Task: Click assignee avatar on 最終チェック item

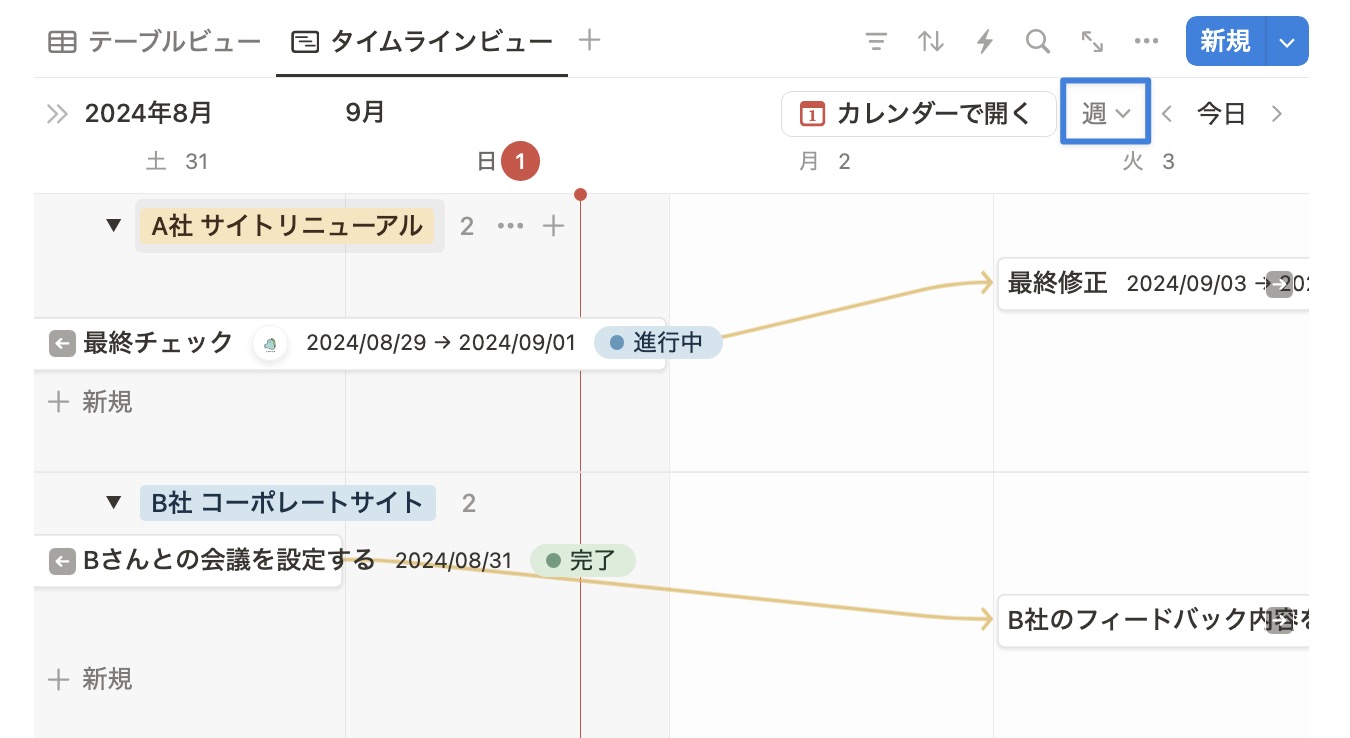Action: (x=270, y=344)
